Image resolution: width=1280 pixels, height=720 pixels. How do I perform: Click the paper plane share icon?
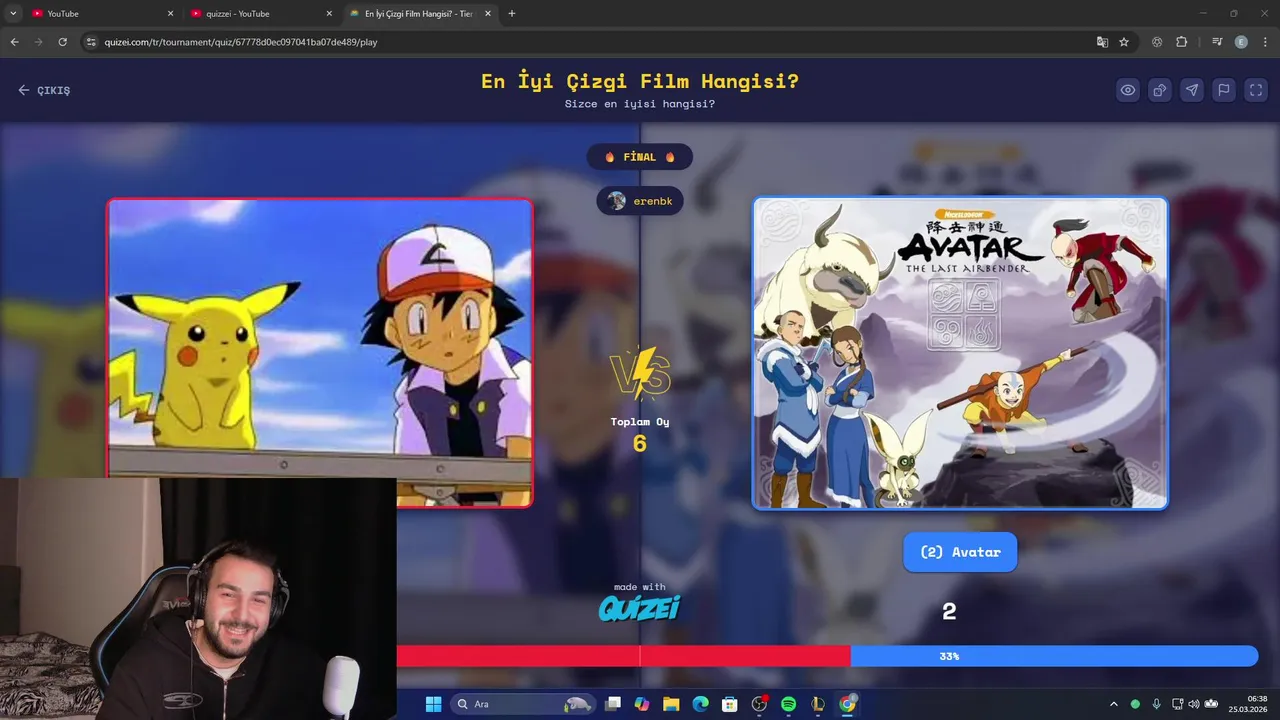[x=1192, y=90]
